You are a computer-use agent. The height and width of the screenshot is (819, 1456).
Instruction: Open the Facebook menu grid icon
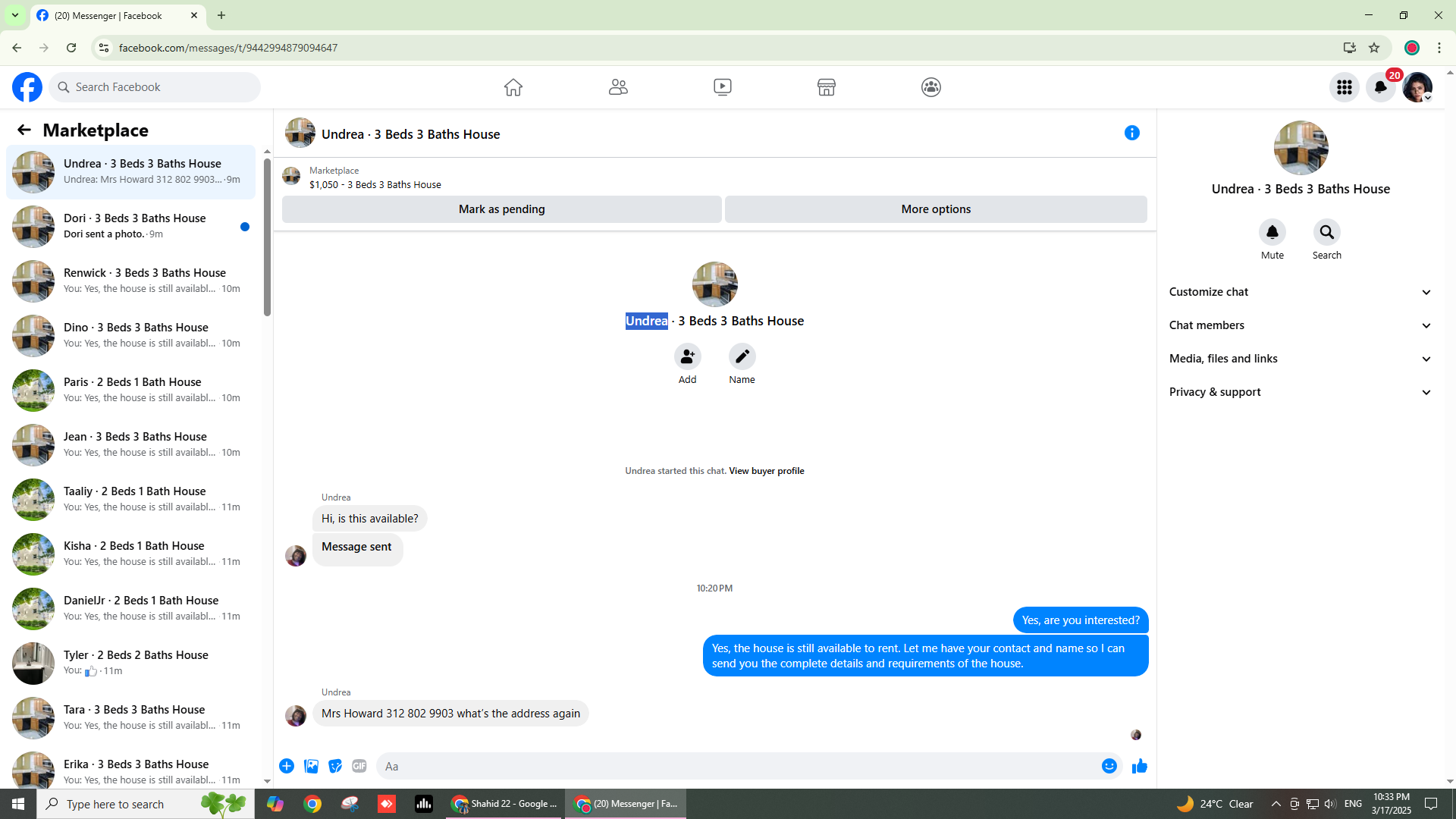coord(1345,87)
